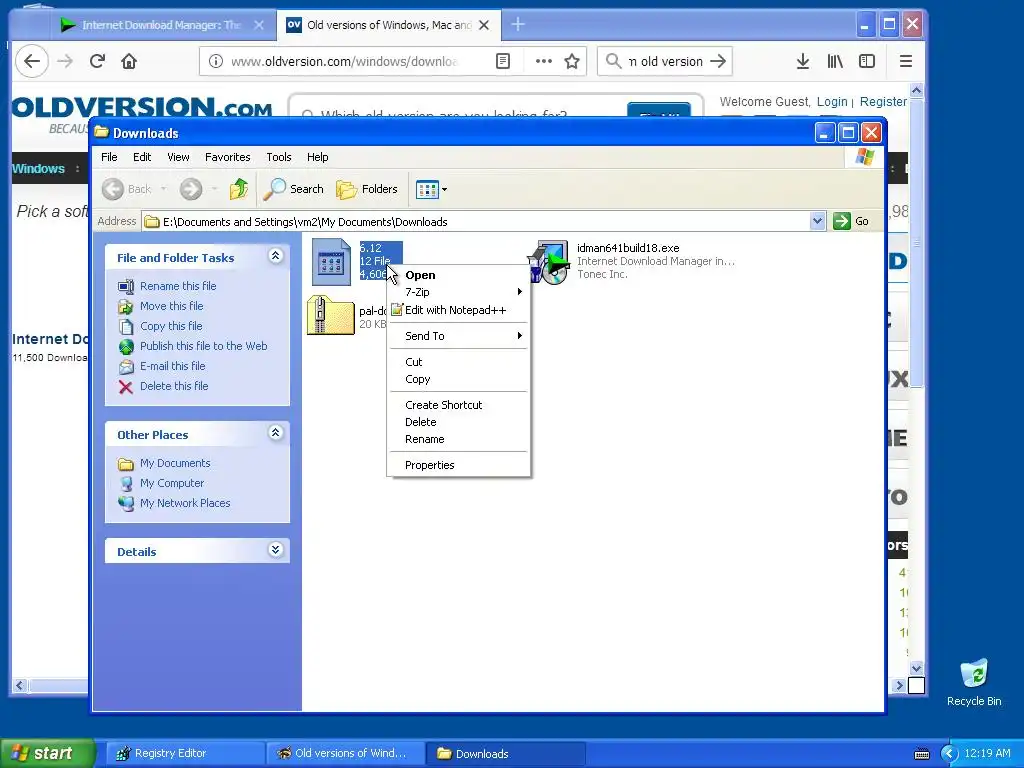This screenshot has width=1024, height=768.
Task: Go up one folder level
Action: tap(239, 189)
